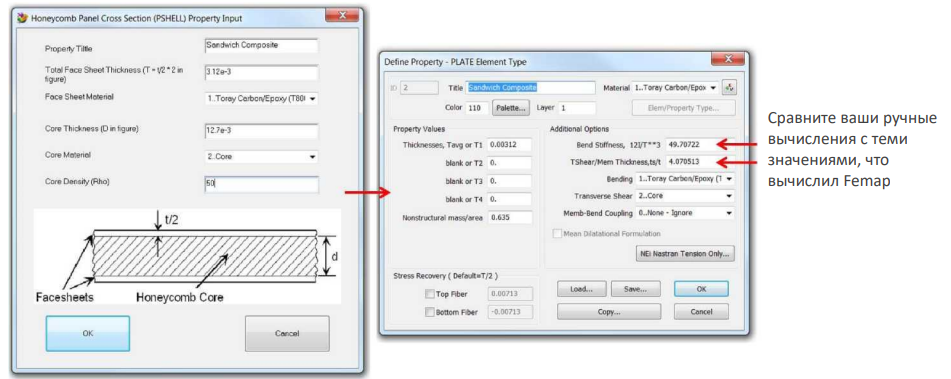Click the "Additional Options" group label

[x=579, y=129]
